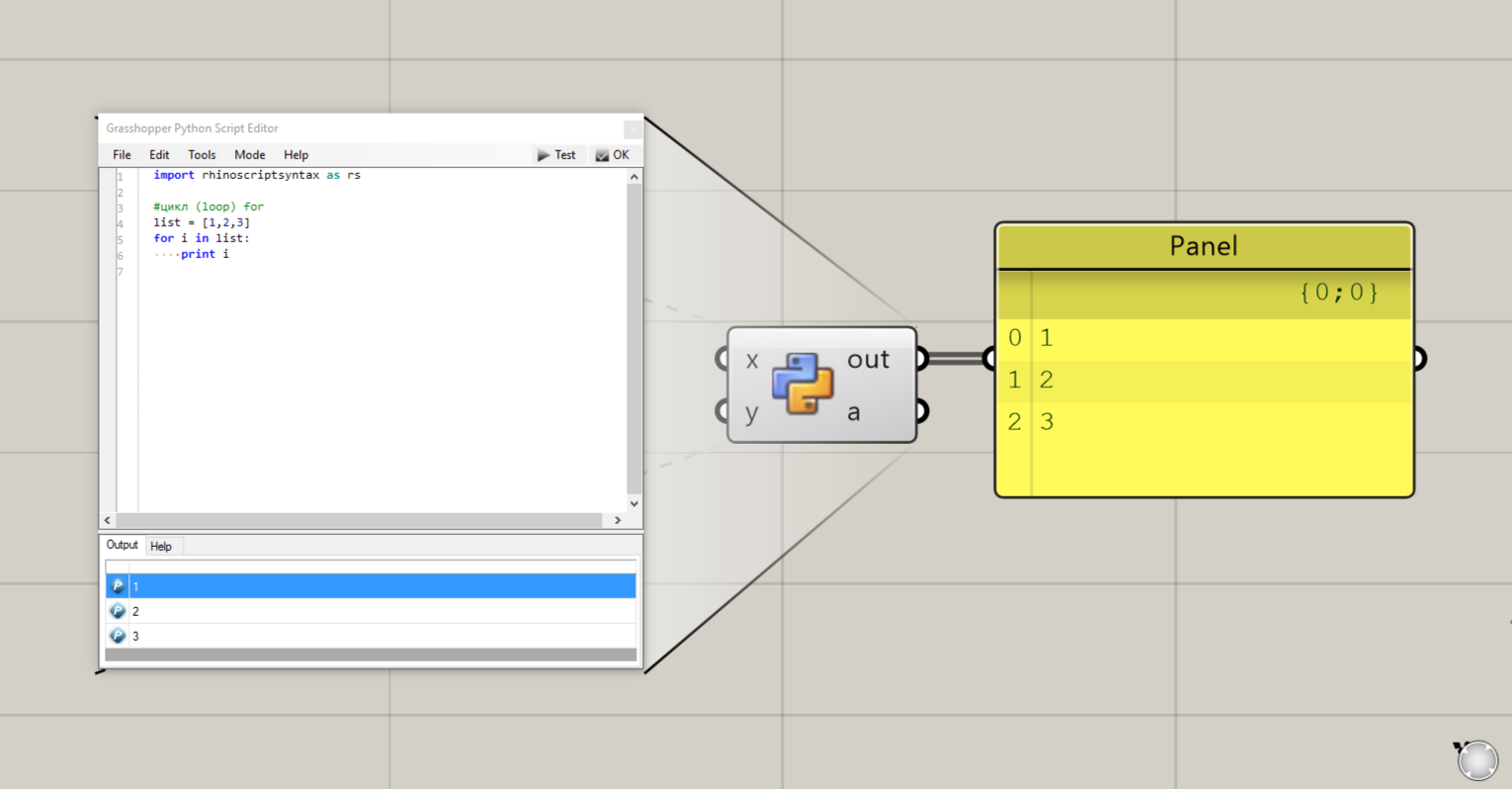Select output row showing 2
The width and height of the screenshot is (1512, 789).
pyautogui.click(x=371, y=611)
